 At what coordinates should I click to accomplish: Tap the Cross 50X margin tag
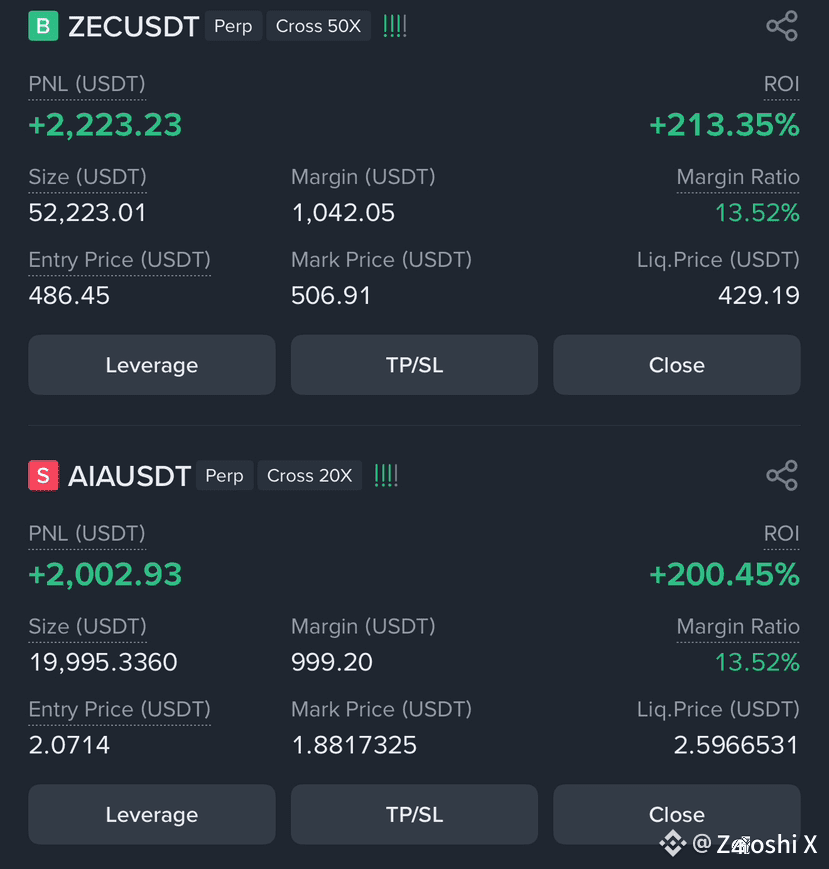click(x=319, y=26)
